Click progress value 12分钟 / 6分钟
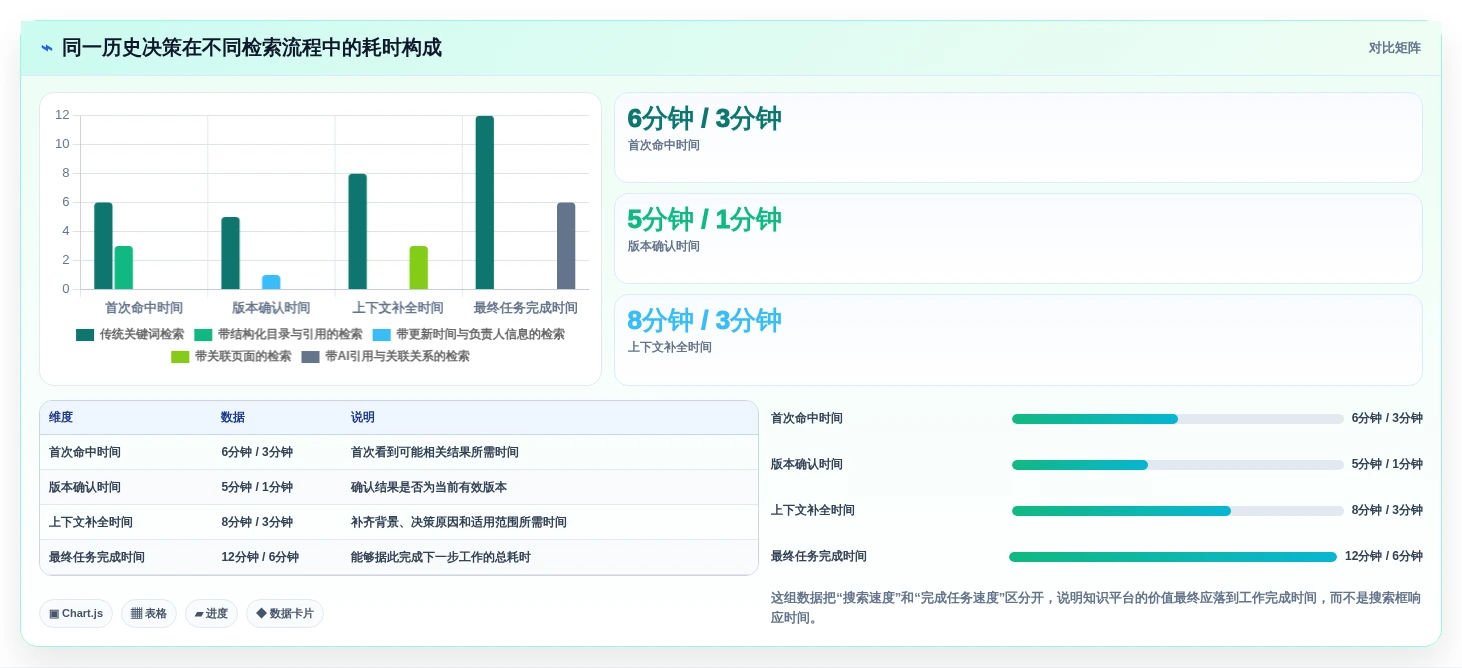 (1384, 556)
